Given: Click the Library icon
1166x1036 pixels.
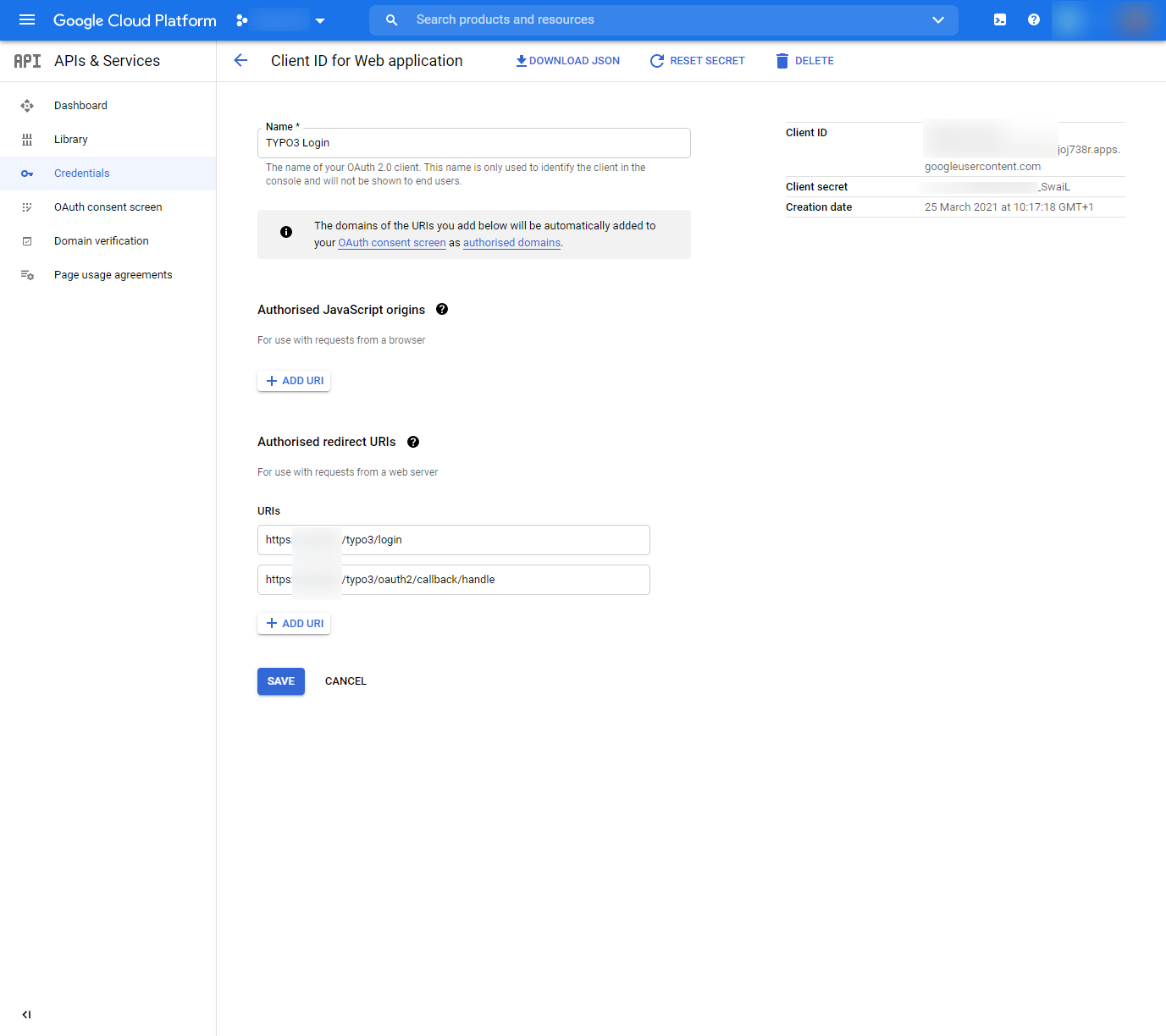Looking at the screenshot, I should (27, 140).
